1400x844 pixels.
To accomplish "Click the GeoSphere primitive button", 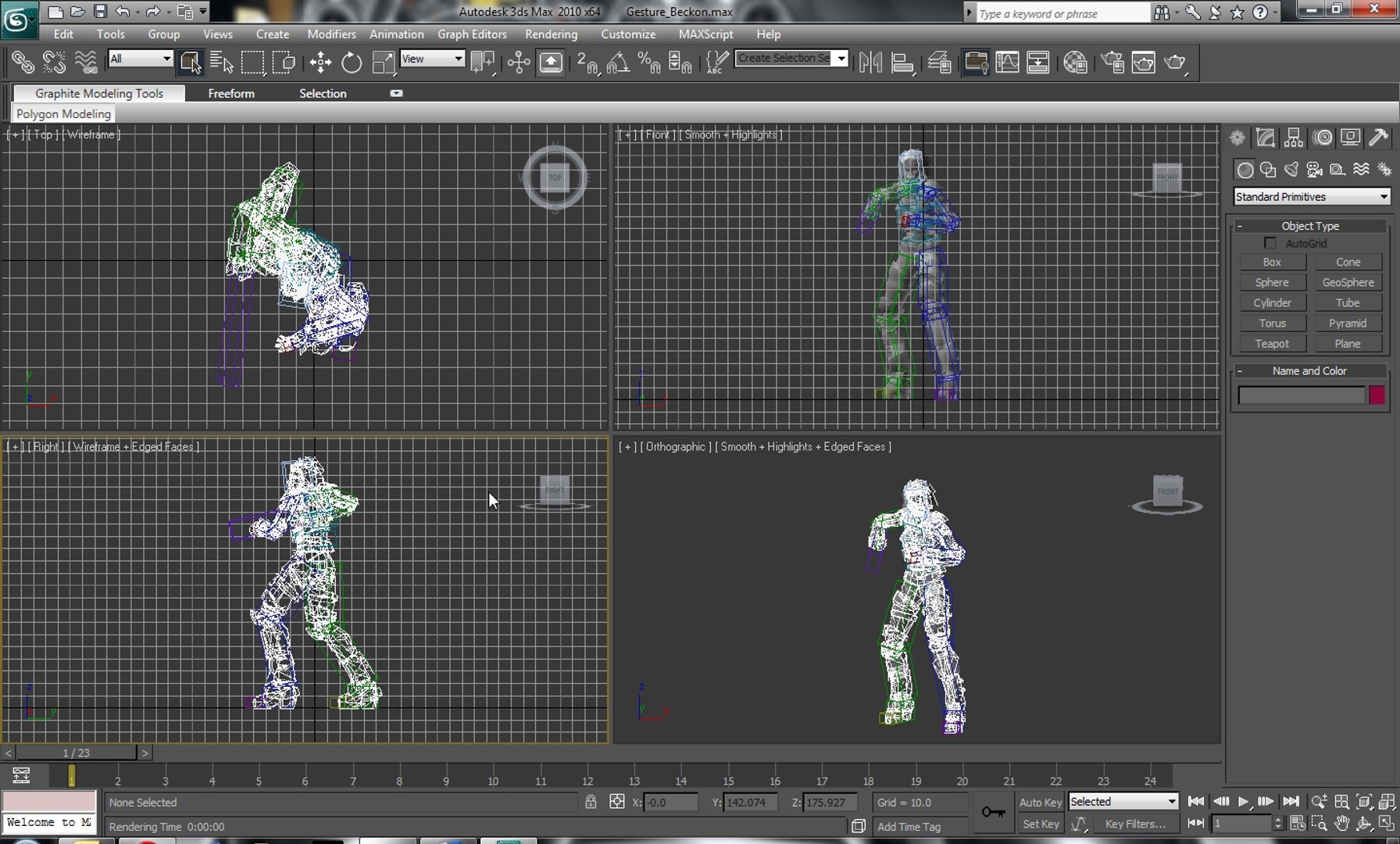I will [x=1348, y=283].
